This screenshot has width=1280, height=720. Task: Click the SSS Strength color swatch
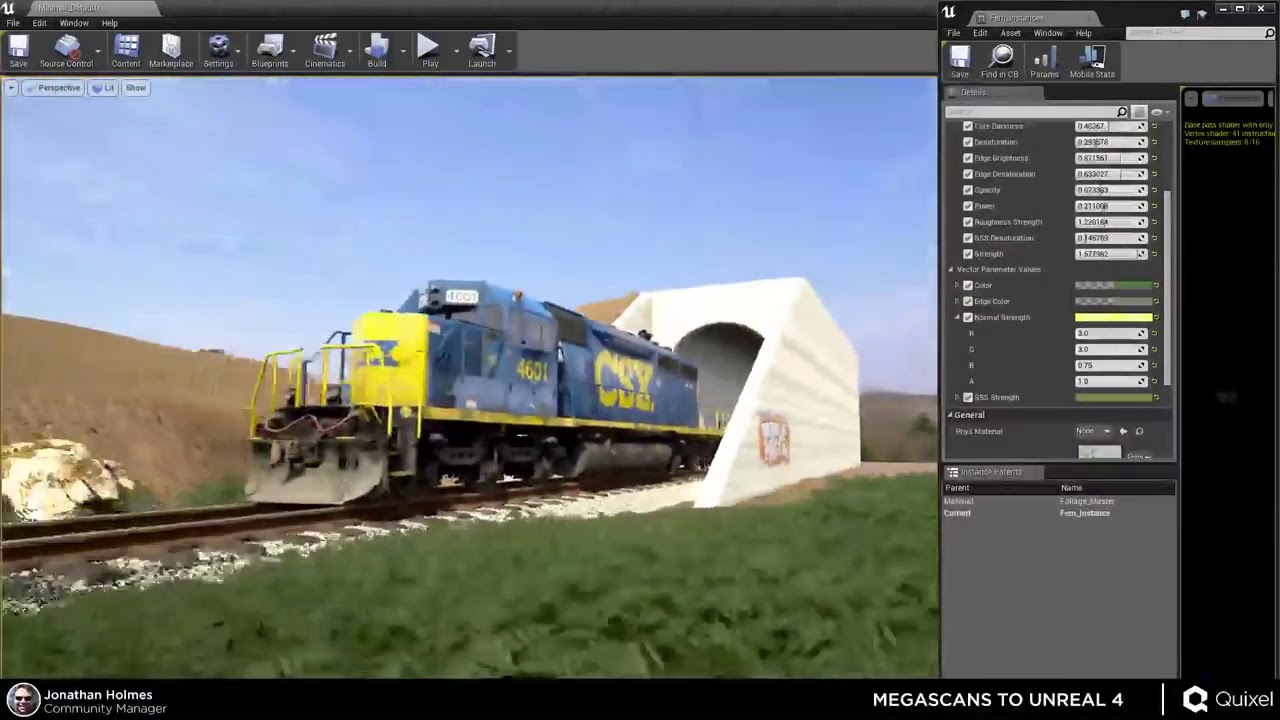[x=1113, y=397]
